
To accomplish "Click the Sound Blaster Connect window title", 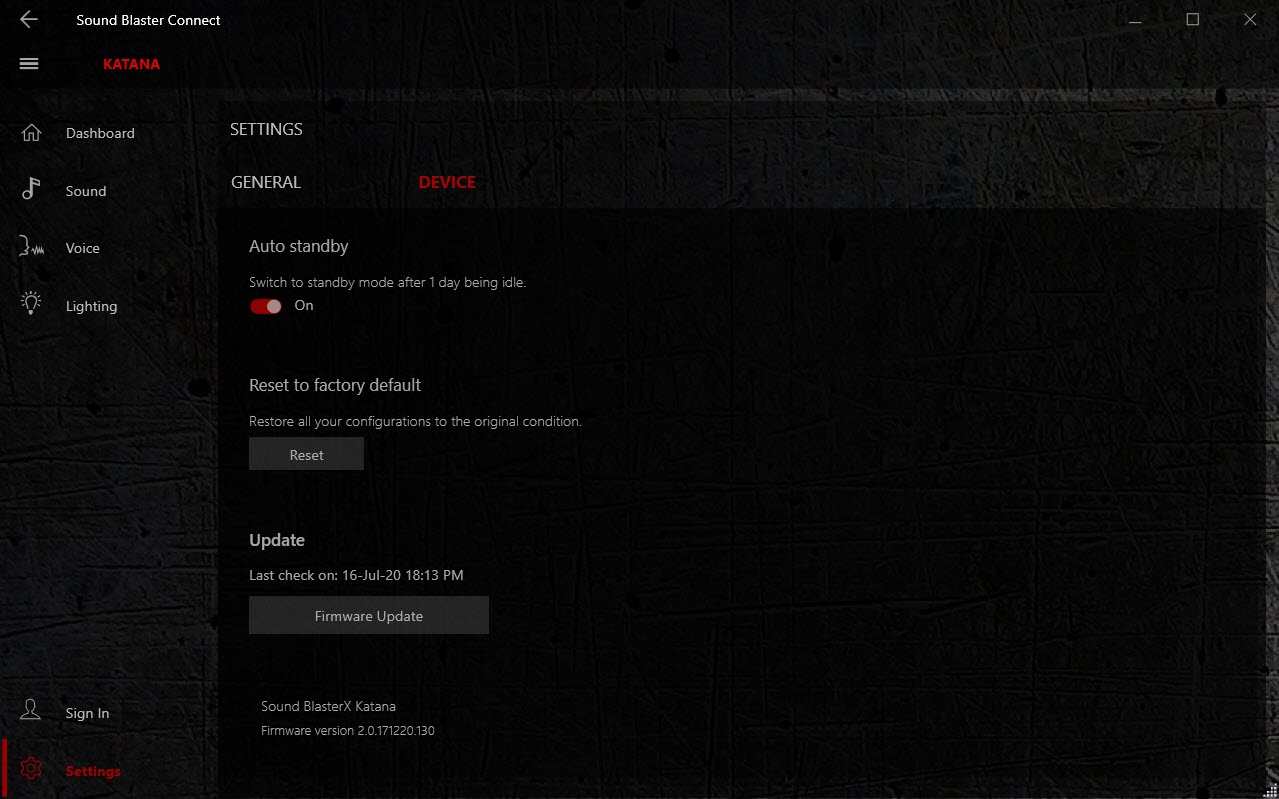I will coord(149,20).
